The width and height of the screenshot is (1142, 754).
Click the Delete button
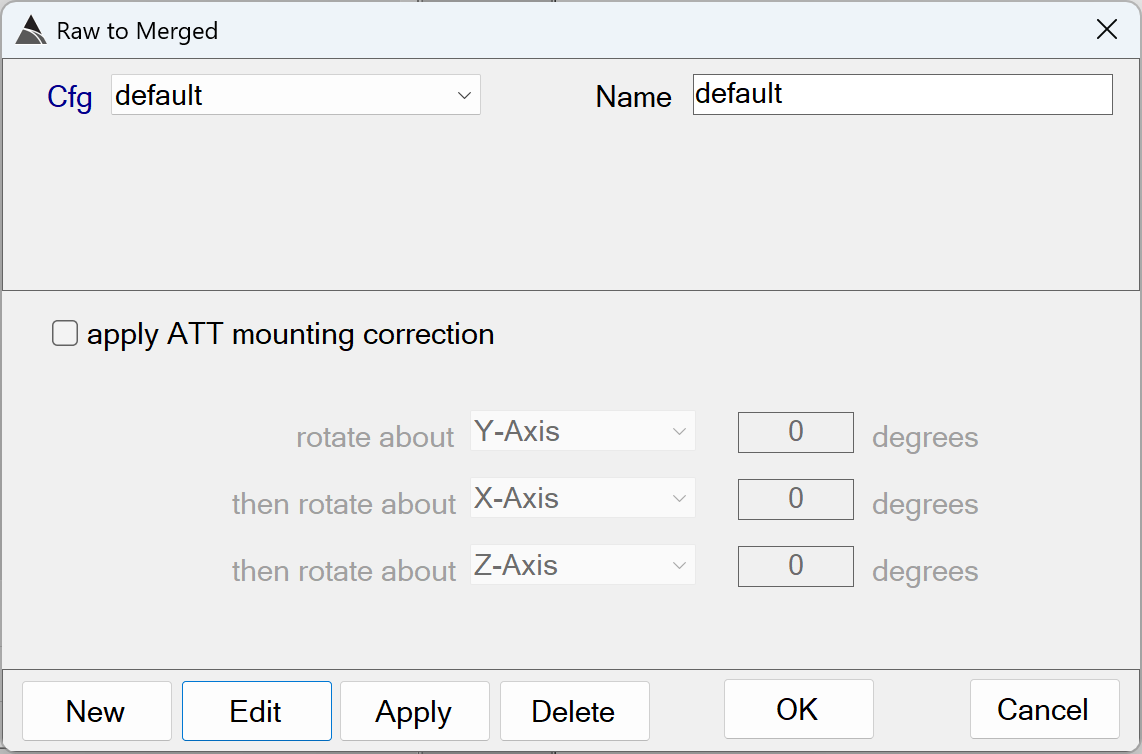click(574, 711)
